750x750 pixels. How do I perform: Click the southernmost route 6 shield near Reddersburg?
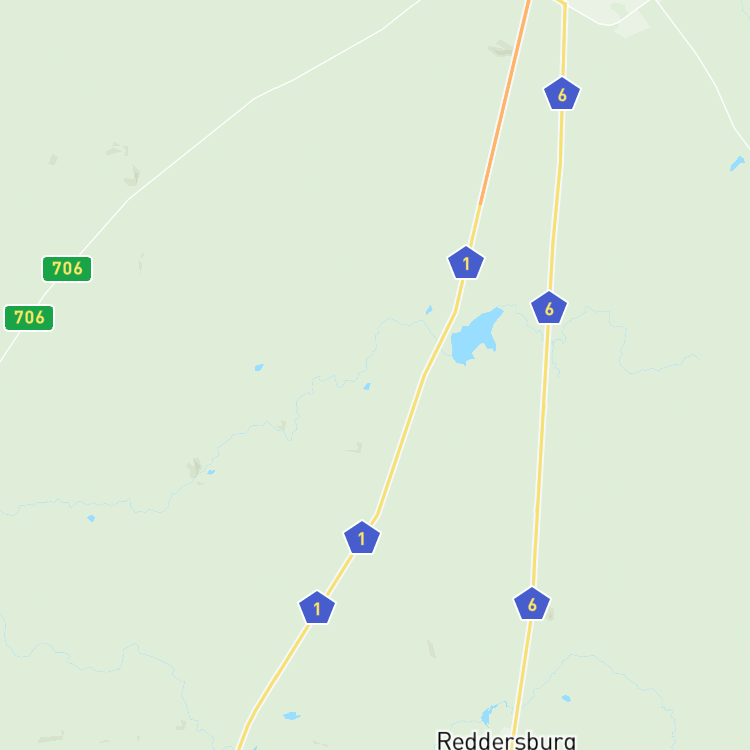point(532,604)
